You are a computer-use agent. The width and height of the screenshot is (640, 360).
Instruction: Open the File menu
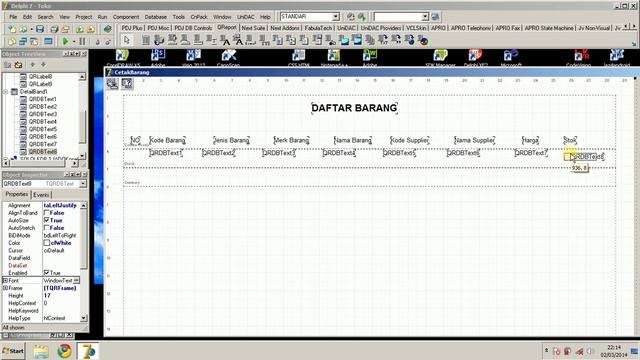13,17
